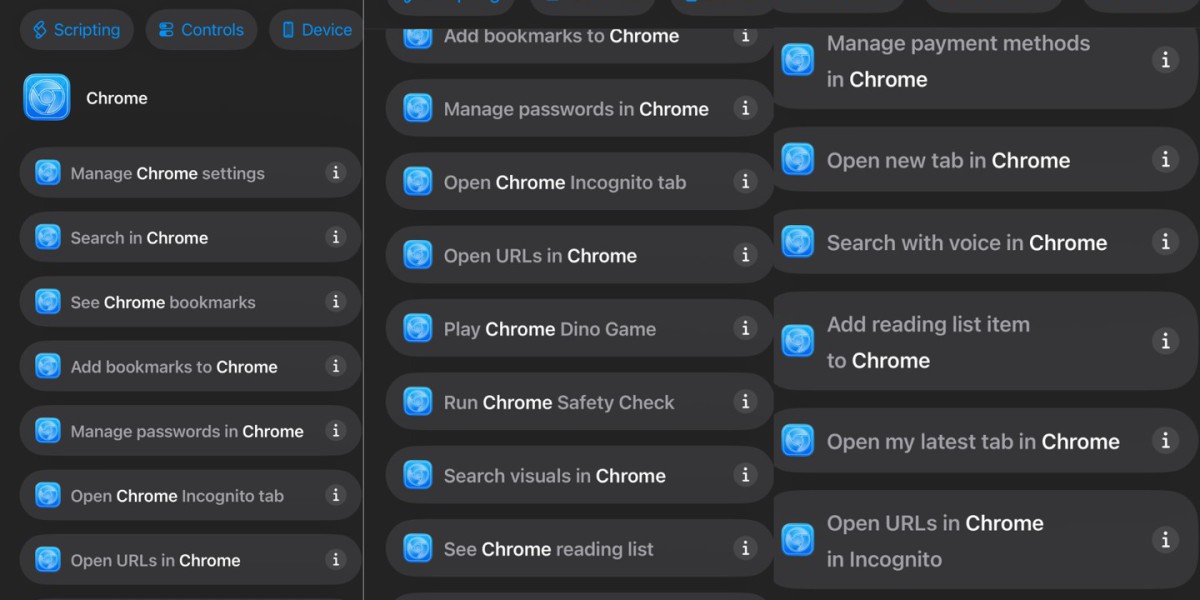Image resolution: width=1200 pixels, height=600 pixels.
Task: Open info for See Chrome bookmarks
Action: tap(336, 302)
